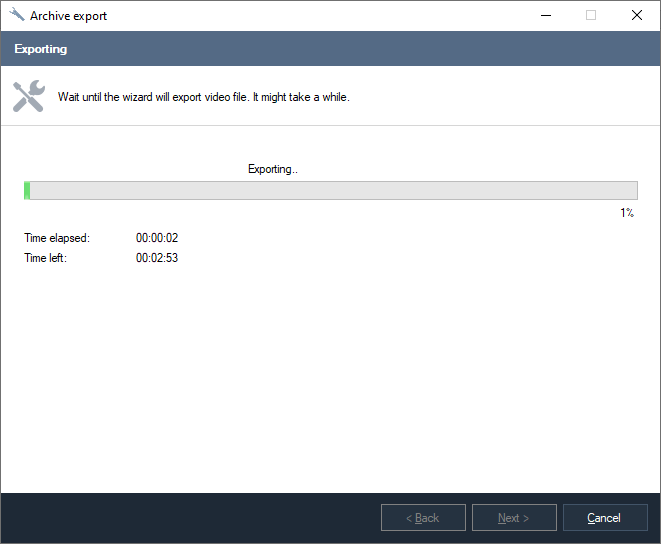This screenshot has width=661, height=544.
Task: Click the 1% progress percentage label
Action: pyautogui.click(x=627, y=213)
